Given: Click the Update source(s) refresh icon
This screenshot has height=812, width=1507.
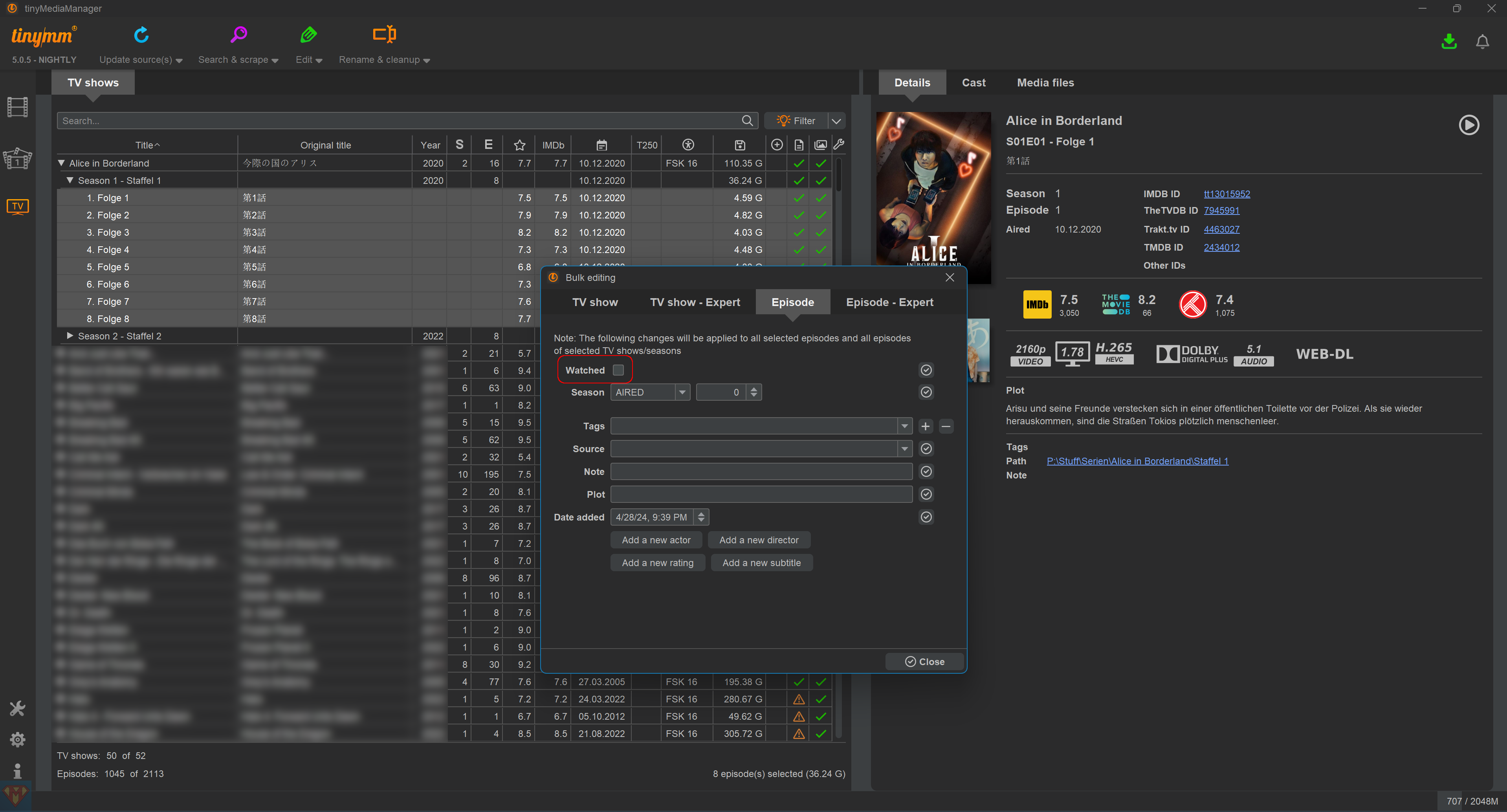Looking at the screenshot, I should coord(141,35).
